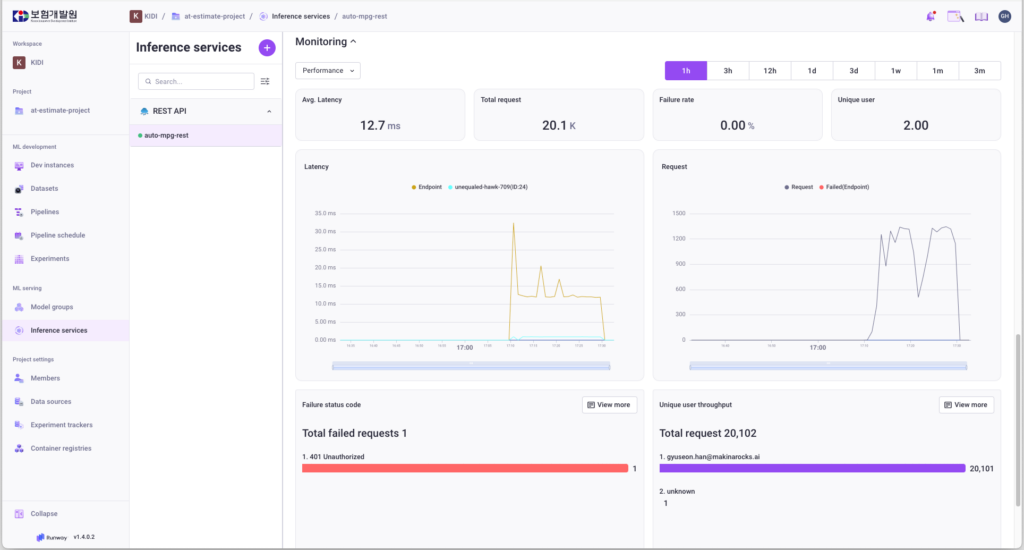
Task: Click the Latency chart time range slider
Action: [470, 364]
